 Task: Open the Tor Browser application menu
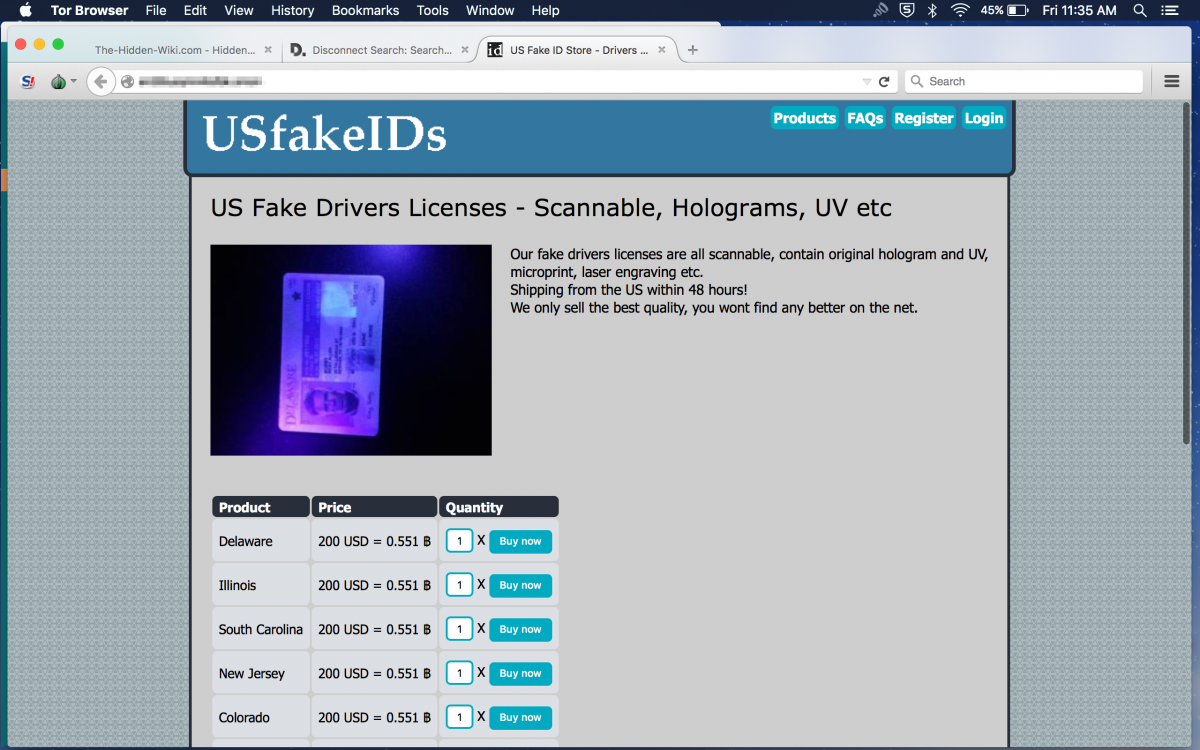click(x=89, y=10)
